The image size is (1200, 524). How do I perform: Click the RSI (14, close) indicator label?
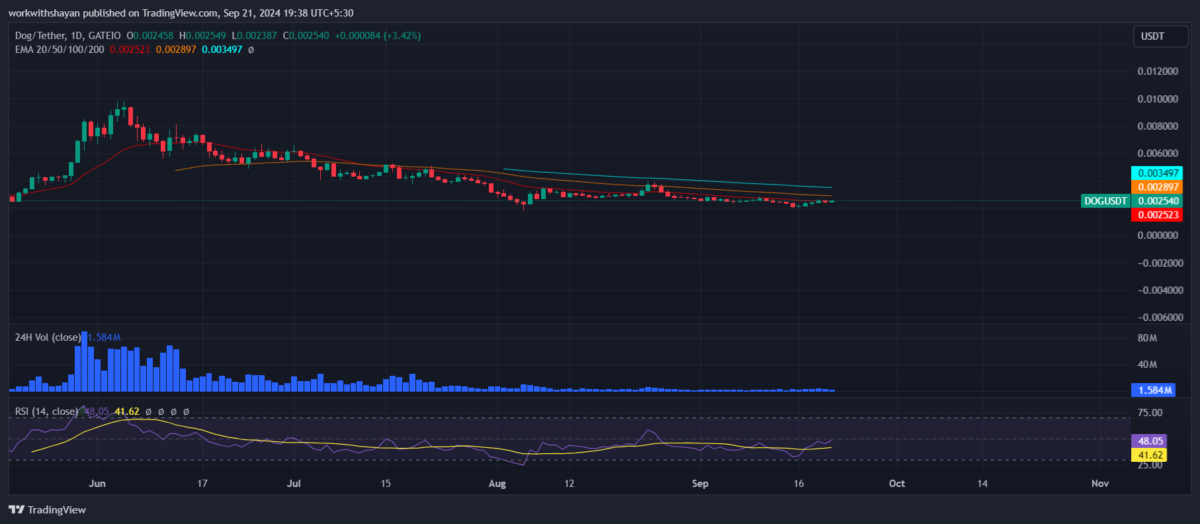click(45, 411)
